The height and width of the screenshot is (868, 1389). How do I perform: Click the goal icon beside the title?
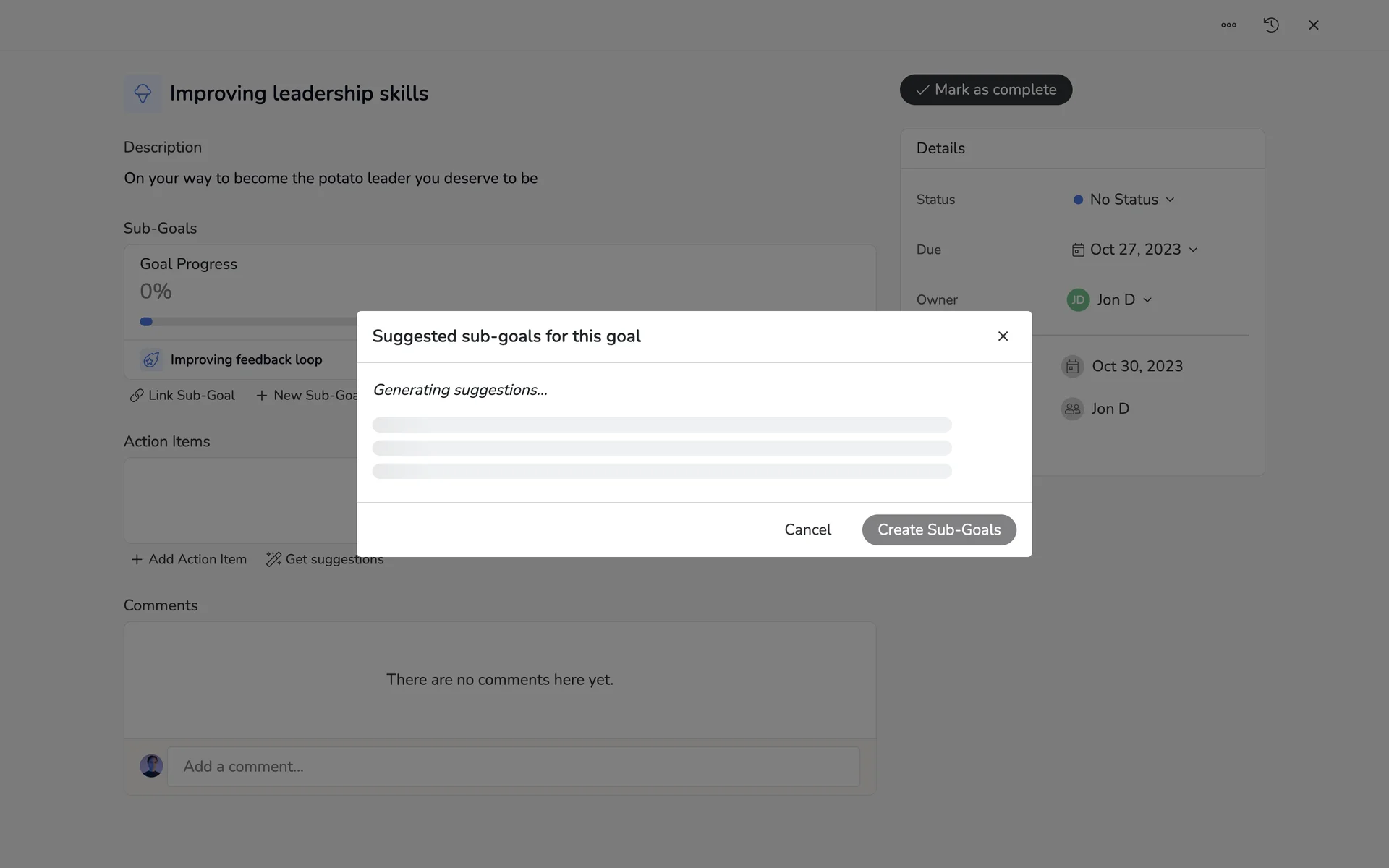(143, 93)
